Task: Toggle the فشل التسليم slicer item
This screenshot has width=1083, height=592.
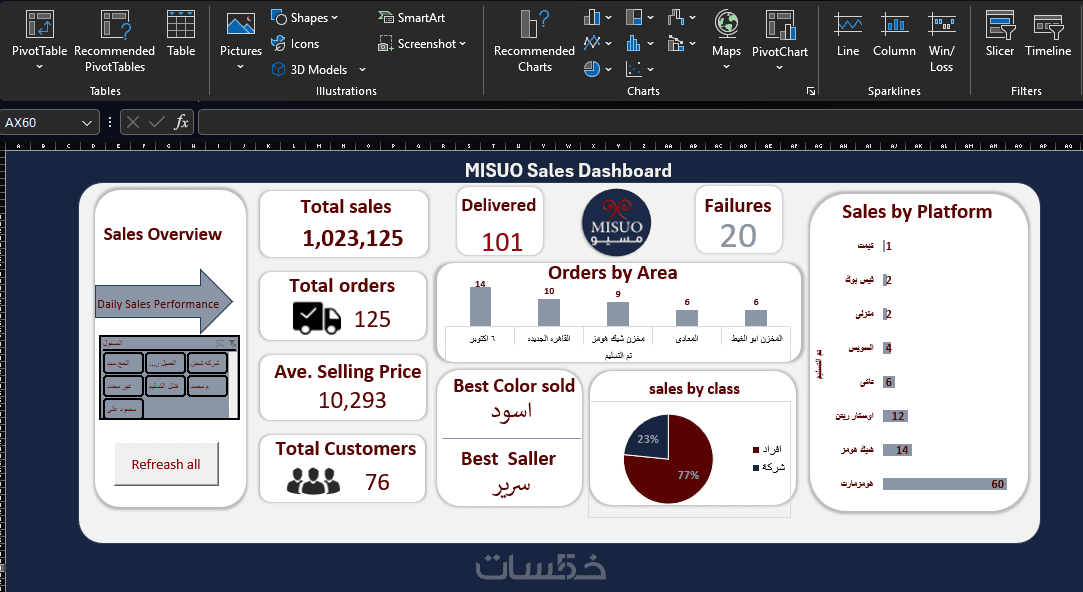Action: pos(165,385)
